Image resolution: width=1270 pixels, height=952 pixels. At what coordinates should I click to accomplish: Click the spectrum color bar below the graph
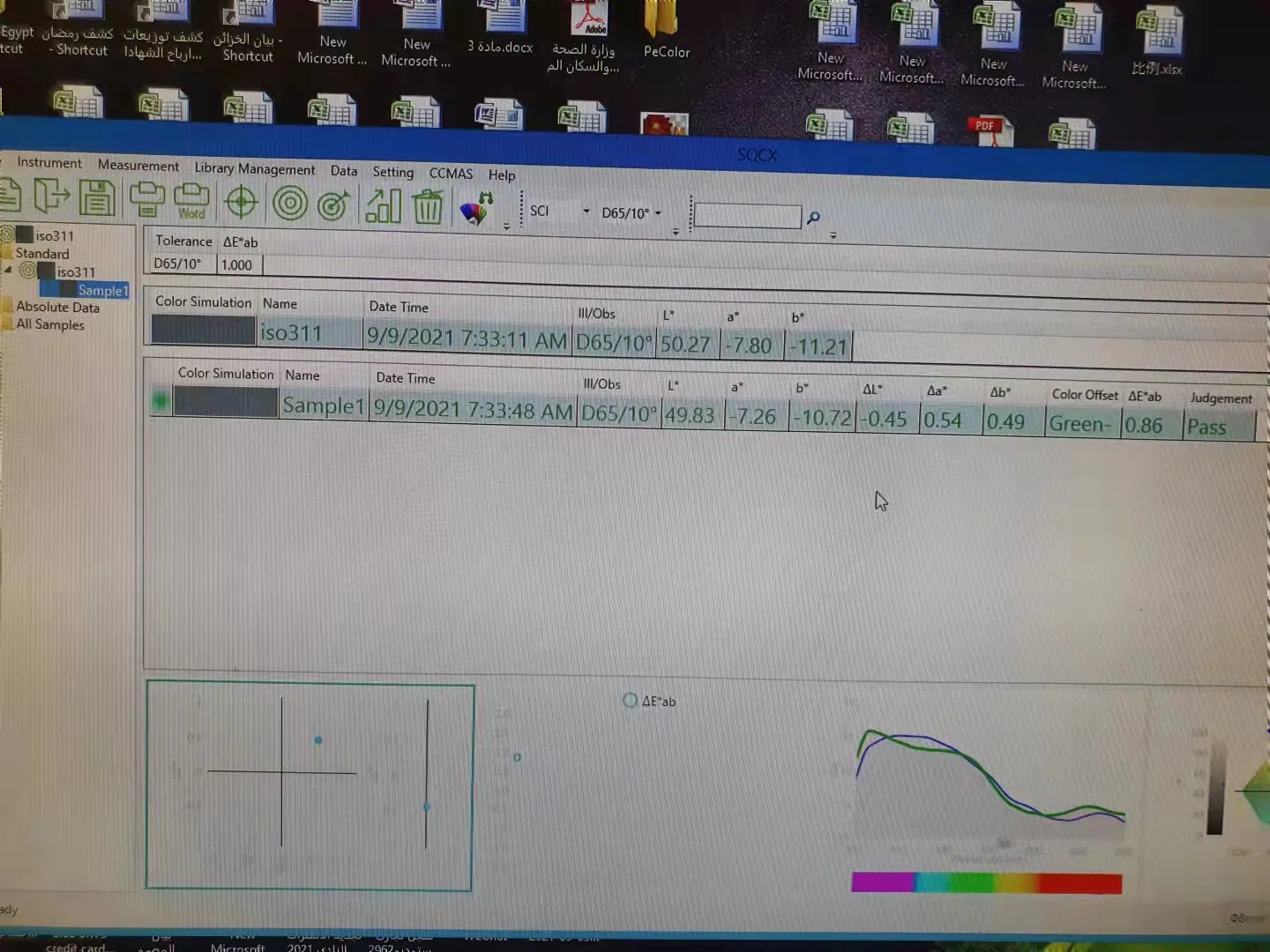coord(985,882)
